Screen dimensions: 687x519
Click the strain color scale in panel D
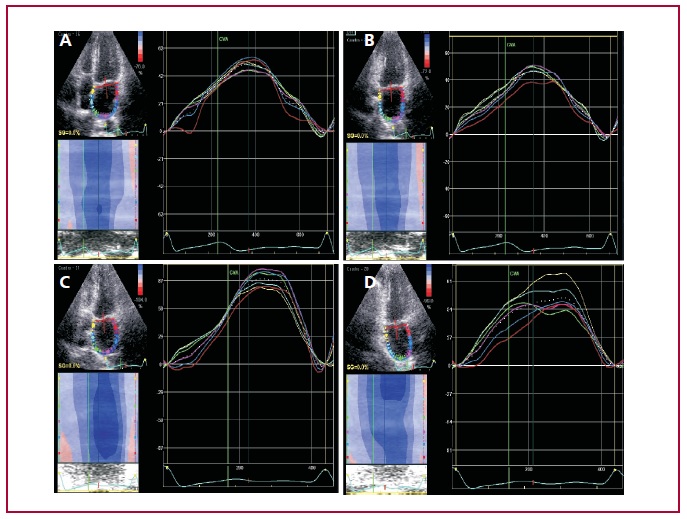431,287
